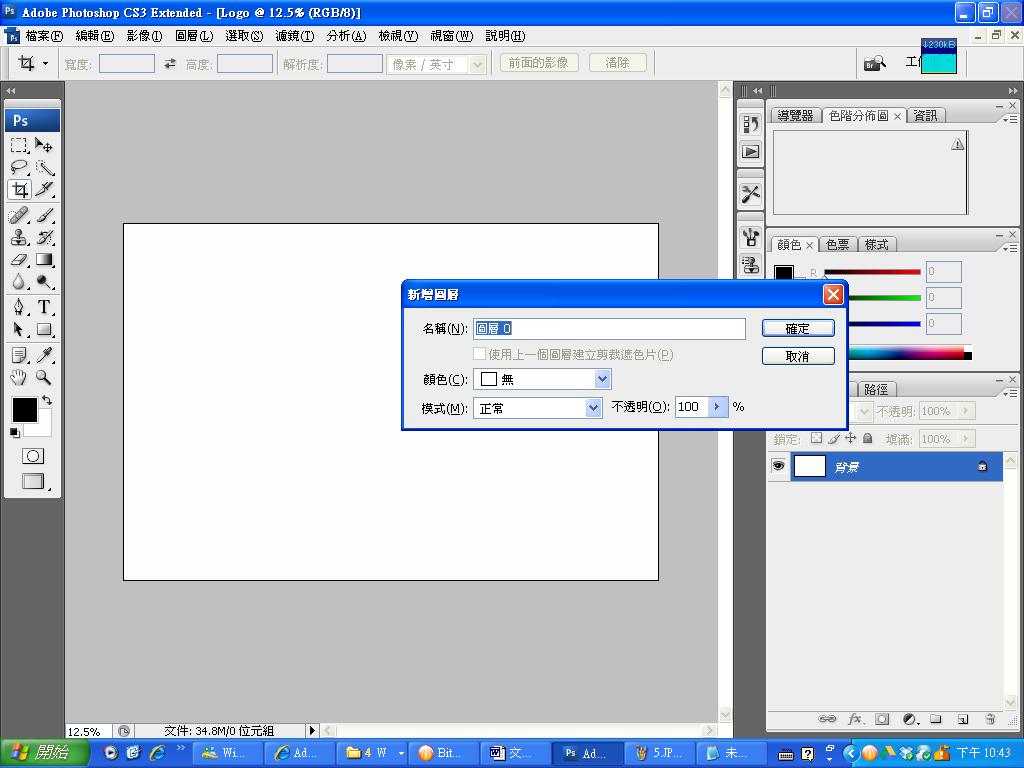Select the History Brush tool
Screen dimensions: 1024x768
pyautogui.click(x=44, y=237)
